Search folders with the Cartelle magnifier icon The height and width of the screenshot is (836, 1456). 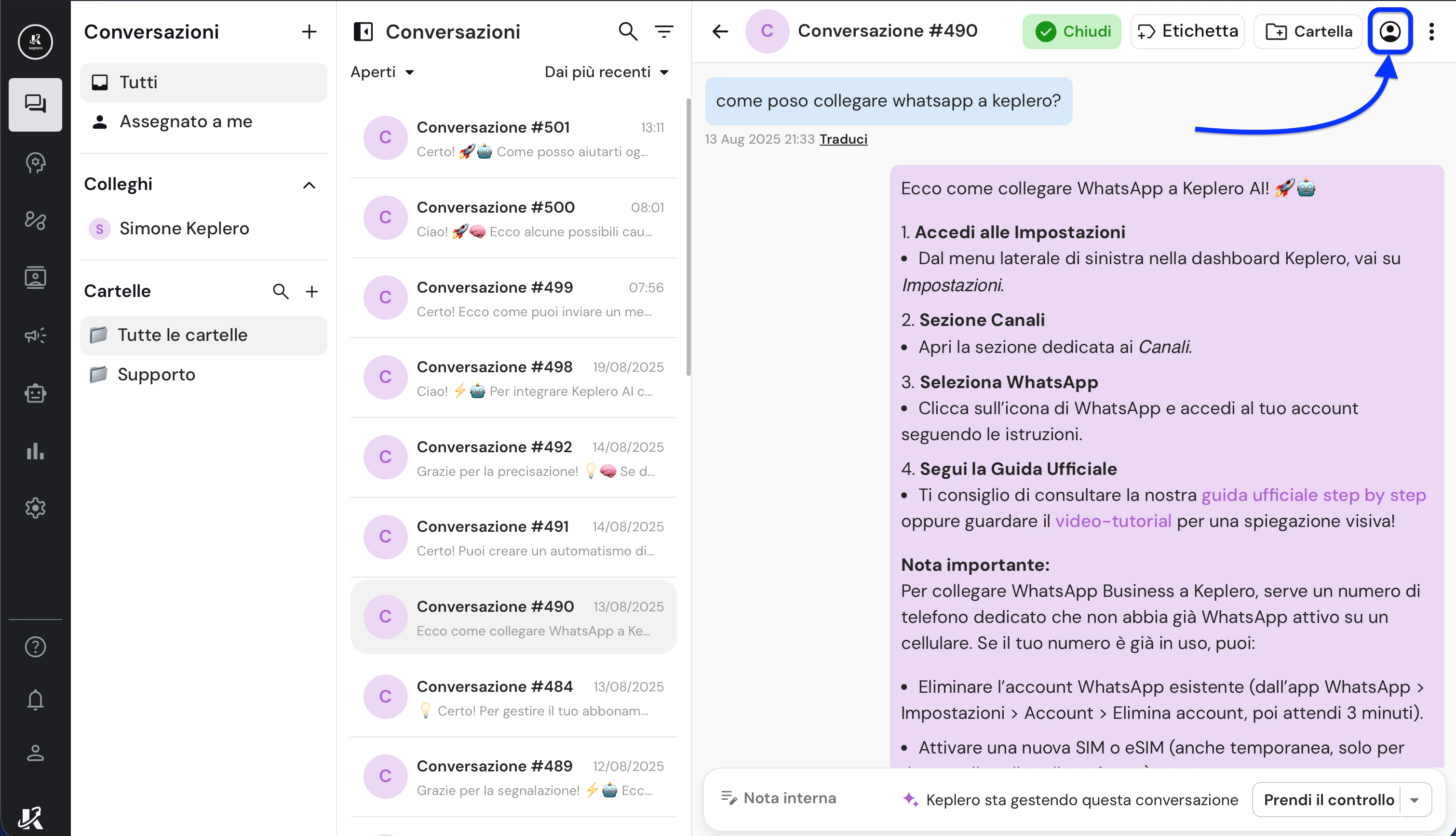280,291
